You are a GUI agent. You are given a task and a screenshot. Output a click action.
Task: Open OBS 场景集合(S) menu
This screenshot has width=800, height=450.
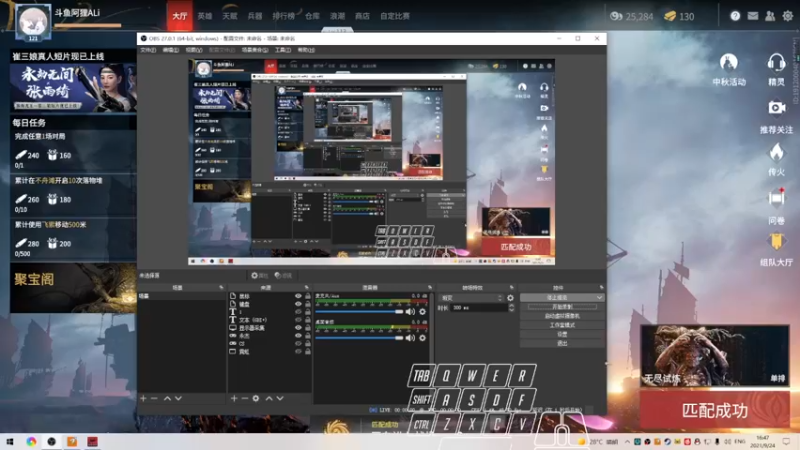255,50
